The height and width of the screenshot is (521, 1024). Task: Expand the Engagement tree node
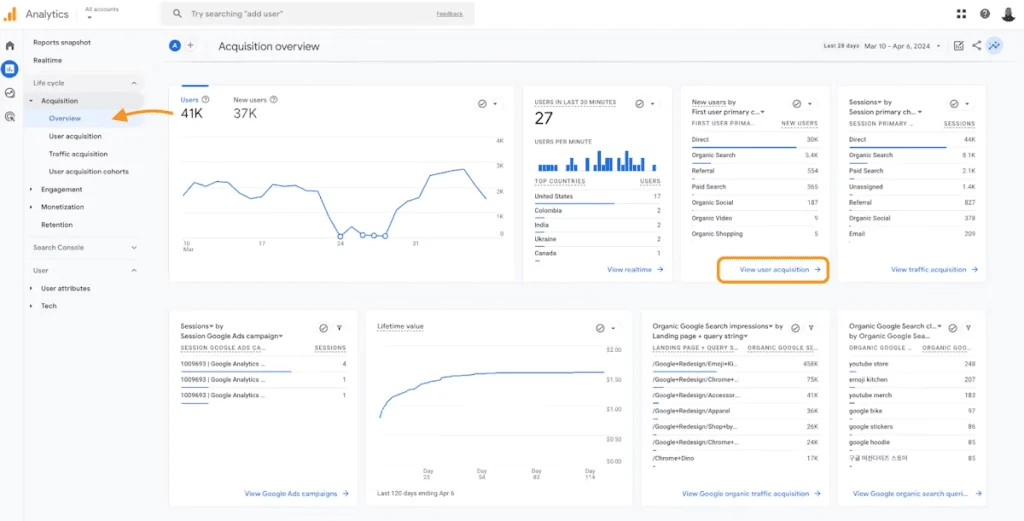(31, 189)
